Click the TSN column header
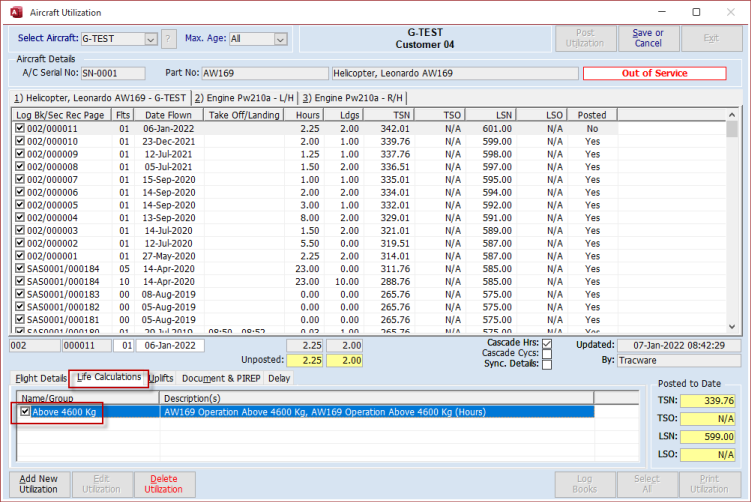Screen dimensions: 751x502 [x=389, y=115]
